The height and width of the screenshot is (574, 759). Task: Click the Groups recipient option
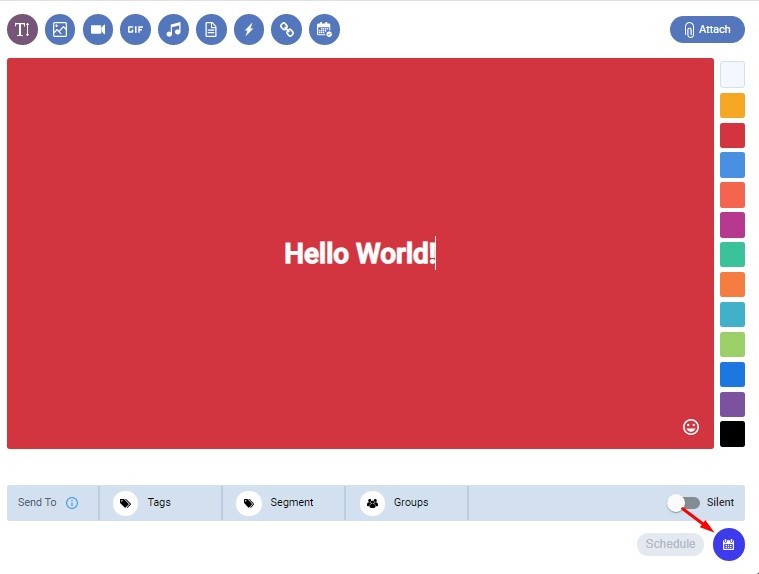point(407,503)
